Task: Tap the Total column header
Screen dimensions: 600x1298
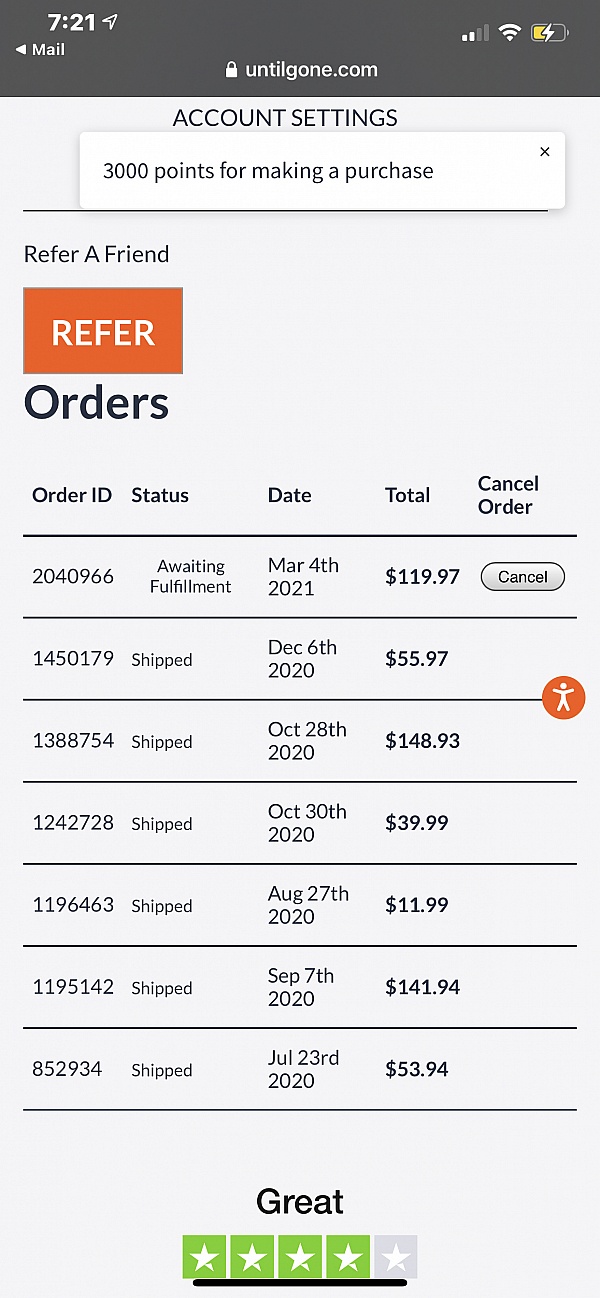Action: [407, 495]
